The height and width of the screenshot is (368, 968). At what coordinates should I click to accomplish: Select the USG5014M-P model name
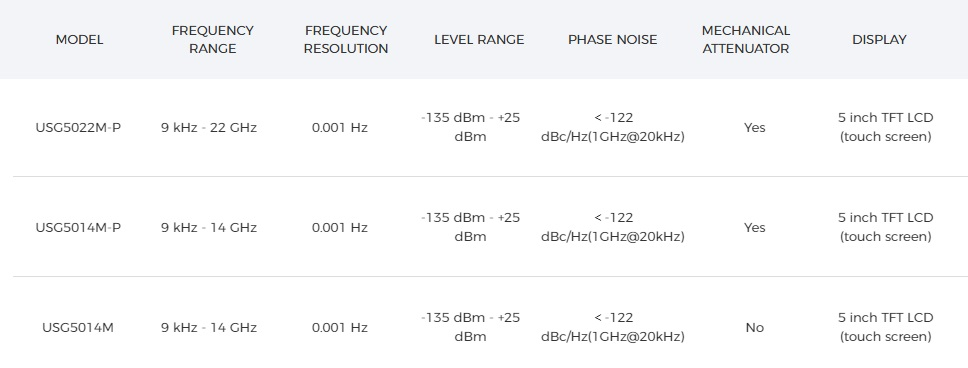78,228
